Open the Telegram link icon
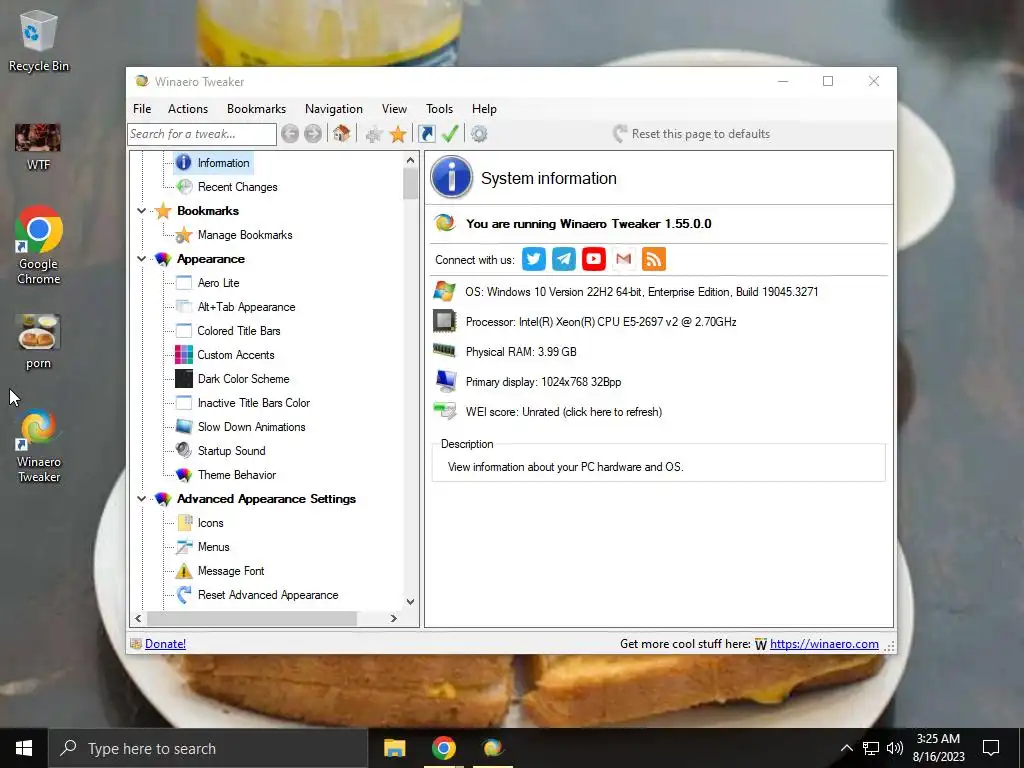Image resolution: width=1024 pixels, height=768 pixels. pos(564,259)
